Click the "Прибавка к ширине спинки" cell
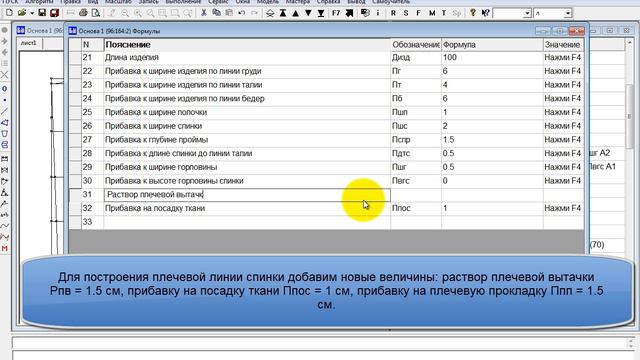Image resolution: width=640 pixels, height=360 pixels. point(247,126)
